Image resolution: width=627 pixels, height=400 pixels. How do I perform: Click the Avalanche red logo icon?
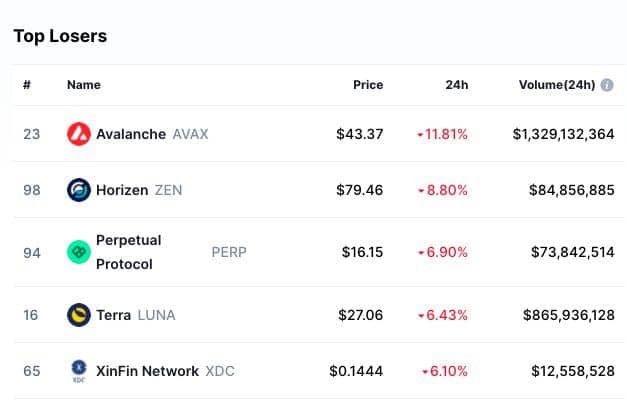point(79,134)
